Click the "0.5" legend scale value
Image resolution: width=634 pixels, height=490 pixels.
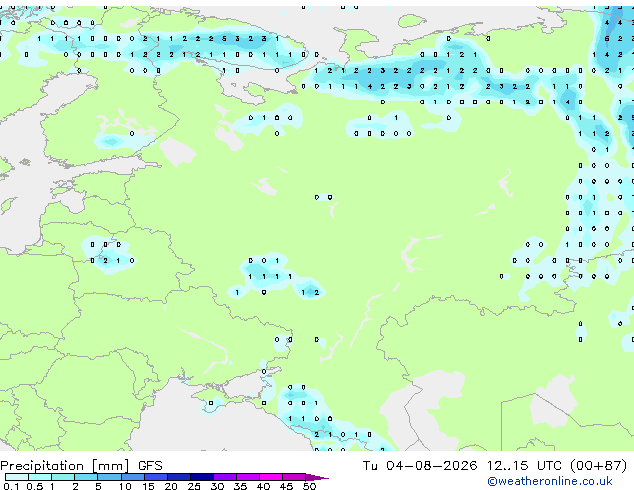34,486
